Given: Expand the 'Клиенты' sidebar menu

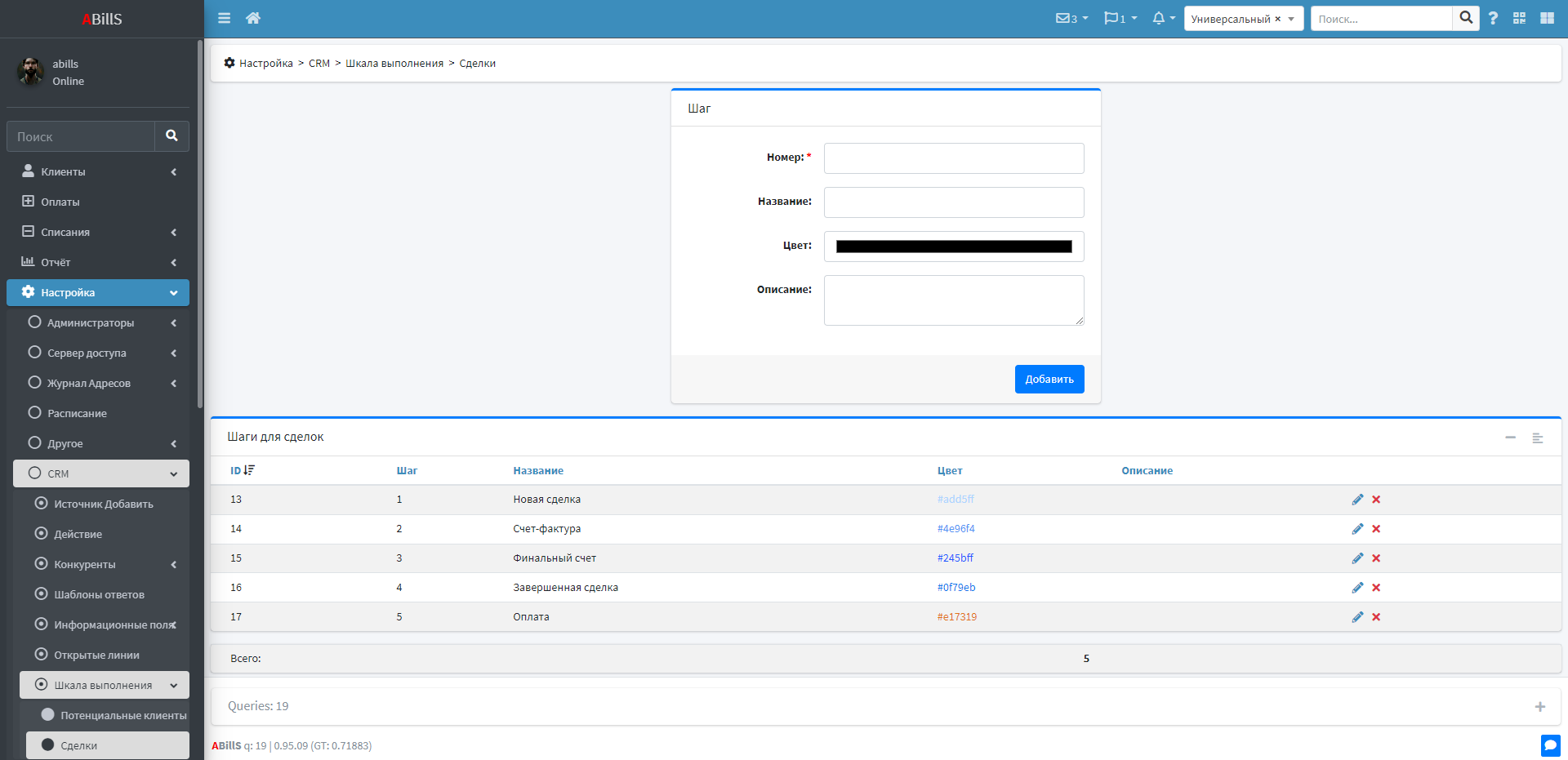Looking at the screenshot, I should 98,171.
